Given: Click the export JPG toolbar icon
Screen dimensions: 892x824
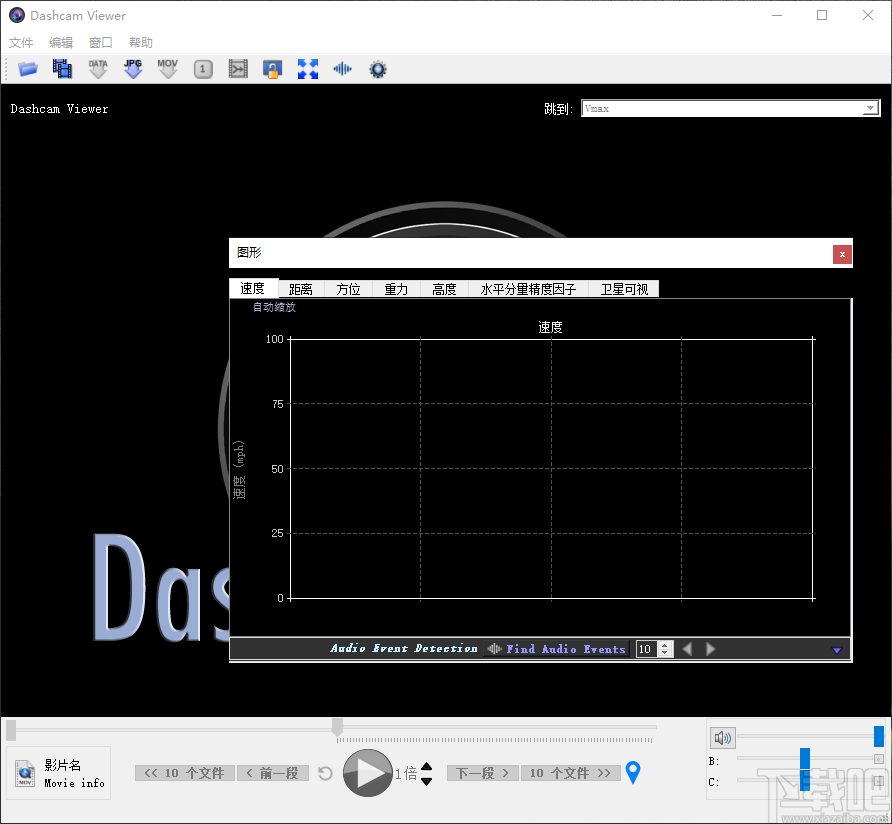Looking at the screenshot, I should tap(133, 69).
